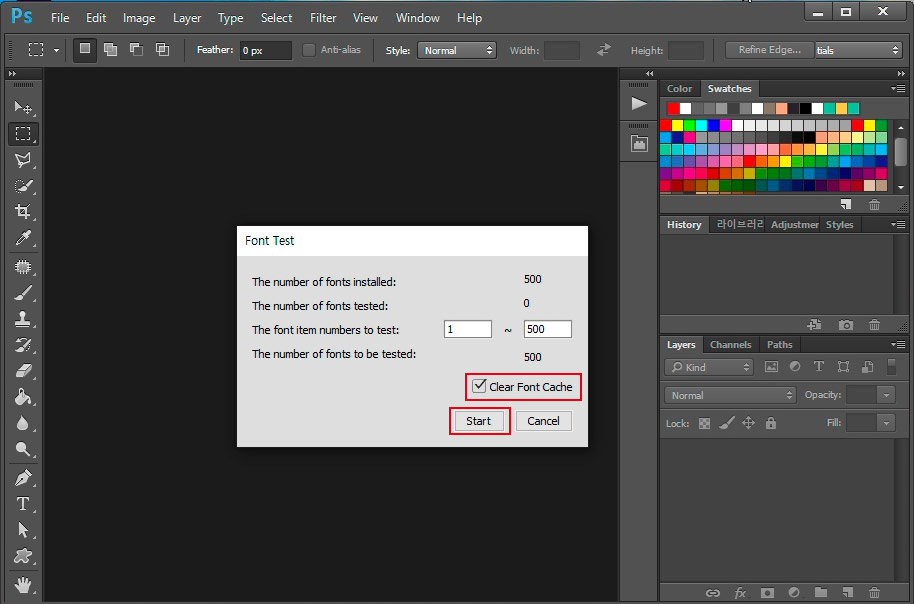This screenshot has width=914, height=604.
Task: Switch to the Channels tab
Action: (x=730, y=345)
